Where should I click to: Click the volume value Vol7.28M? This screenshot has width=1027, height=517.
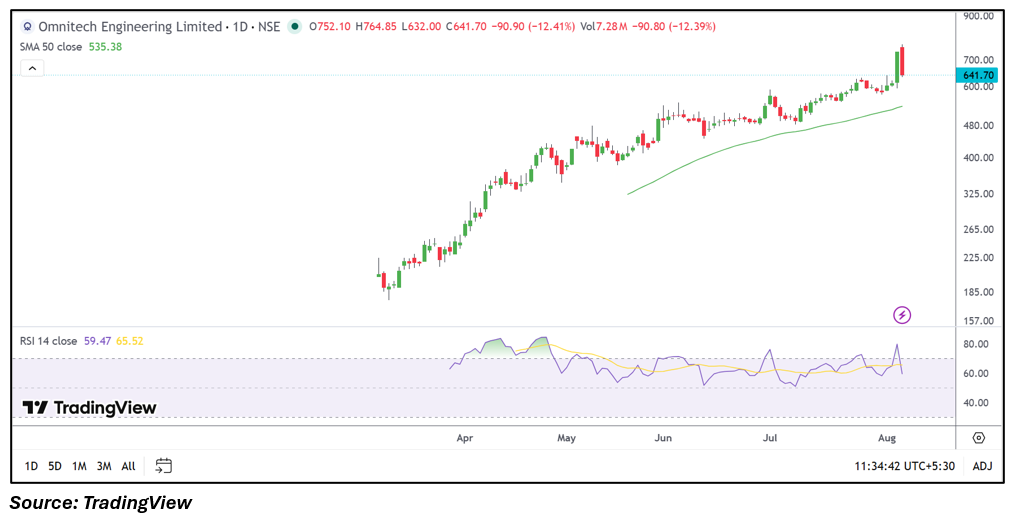coord(604,27)
